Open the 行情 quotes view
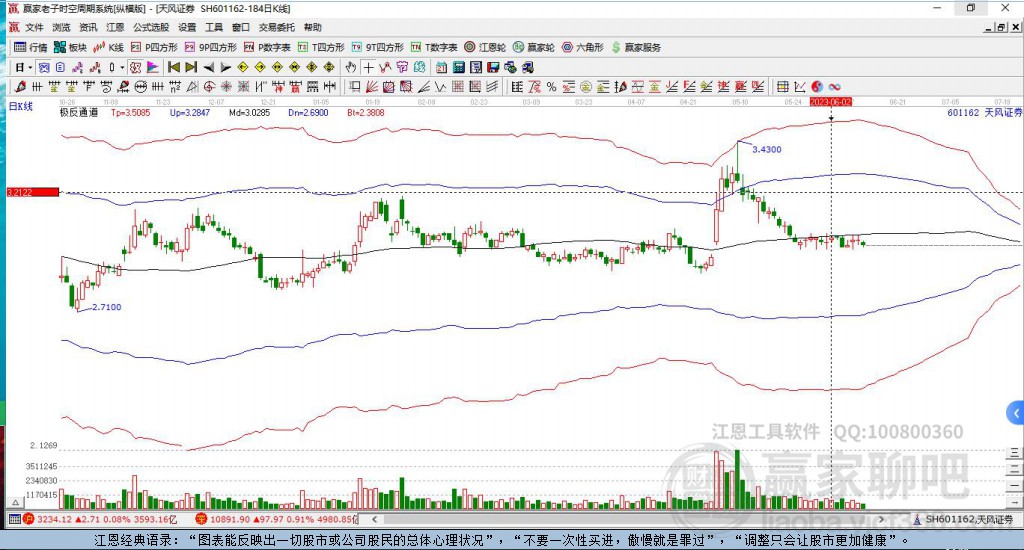This screenshot has width=1024, height=550. coord(31,47)
